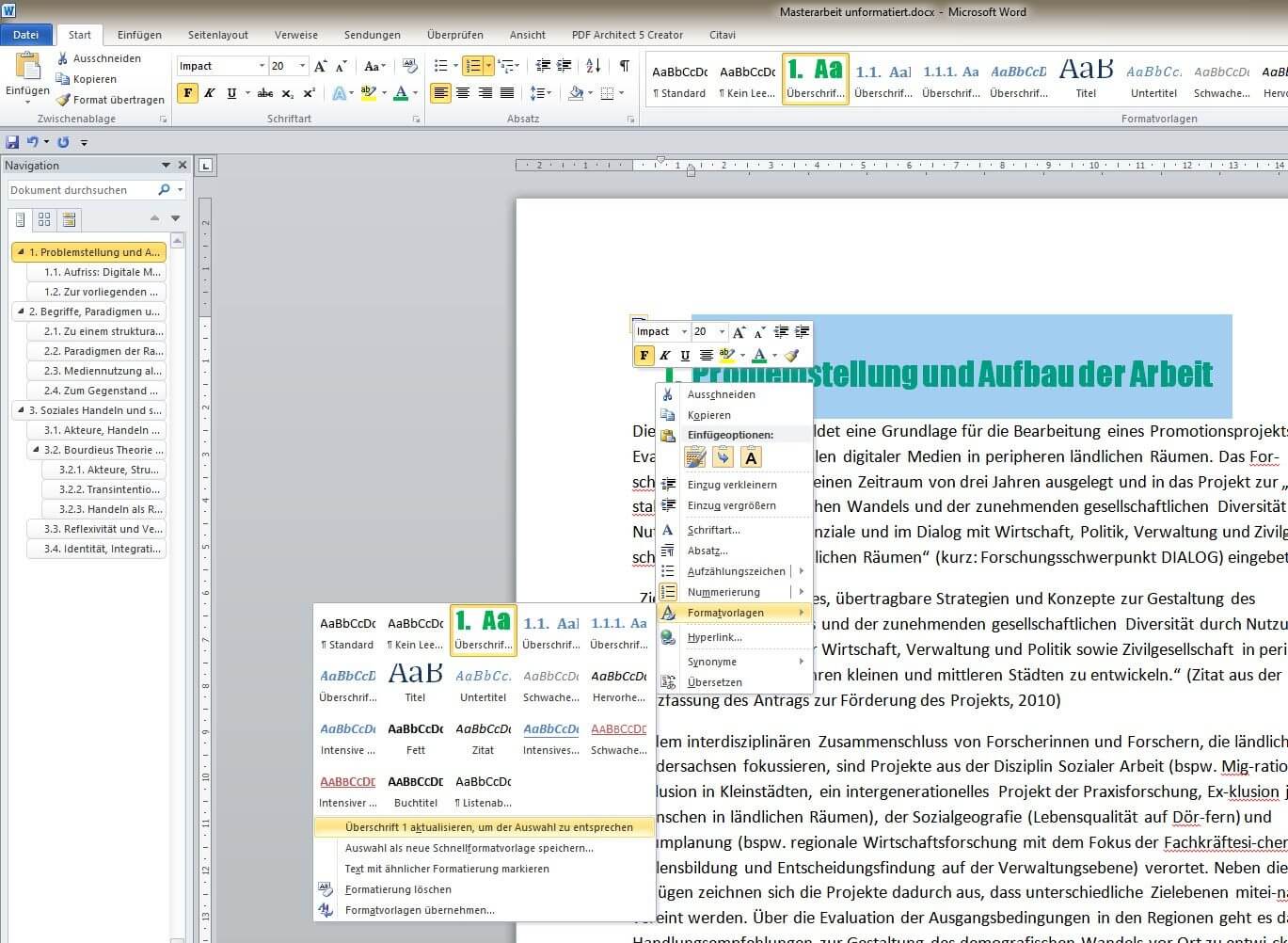This screenshot has height=943, width=1288.
Task: Select Hyperlink... in context menu
Action: click(x=734, y=637)
